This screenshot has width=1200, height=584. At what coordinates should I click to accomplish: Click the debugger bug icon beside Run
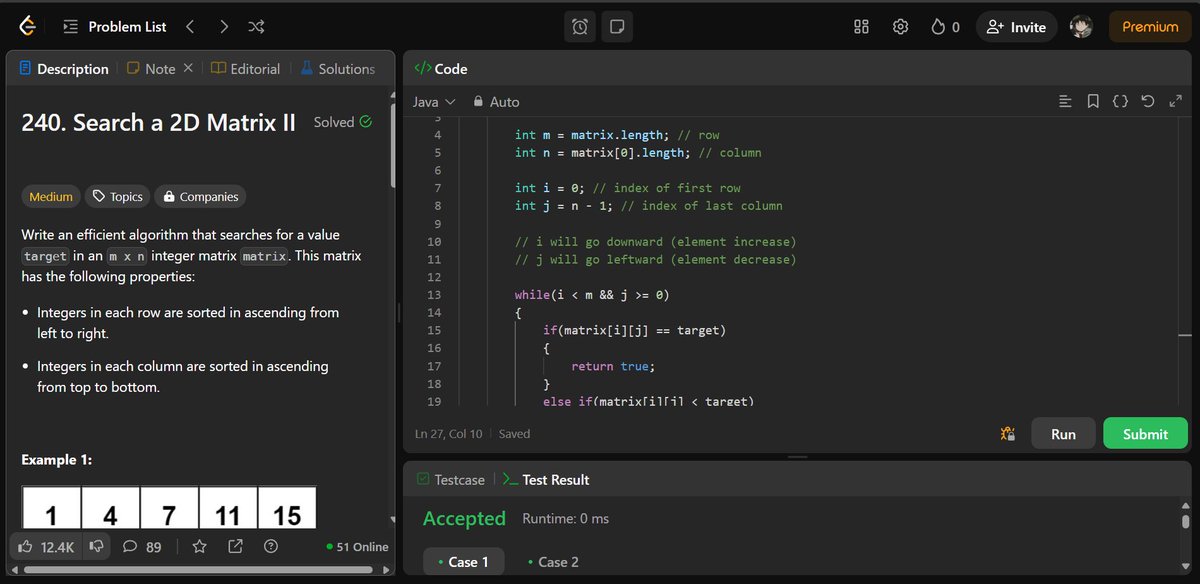[x=1007, y=434]
